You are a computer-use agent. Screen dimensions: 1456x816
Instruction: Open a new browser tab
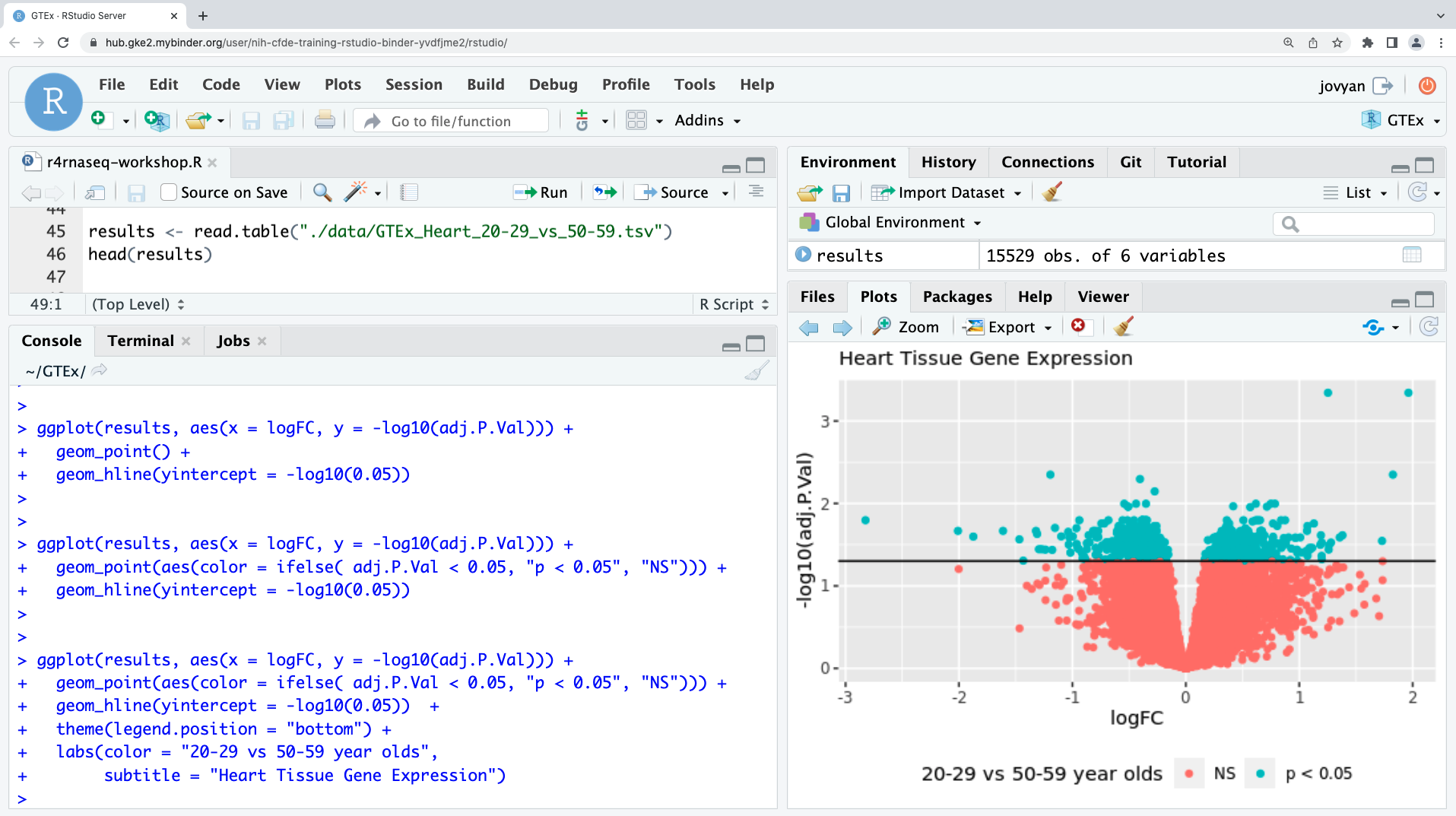pos(203,15)
